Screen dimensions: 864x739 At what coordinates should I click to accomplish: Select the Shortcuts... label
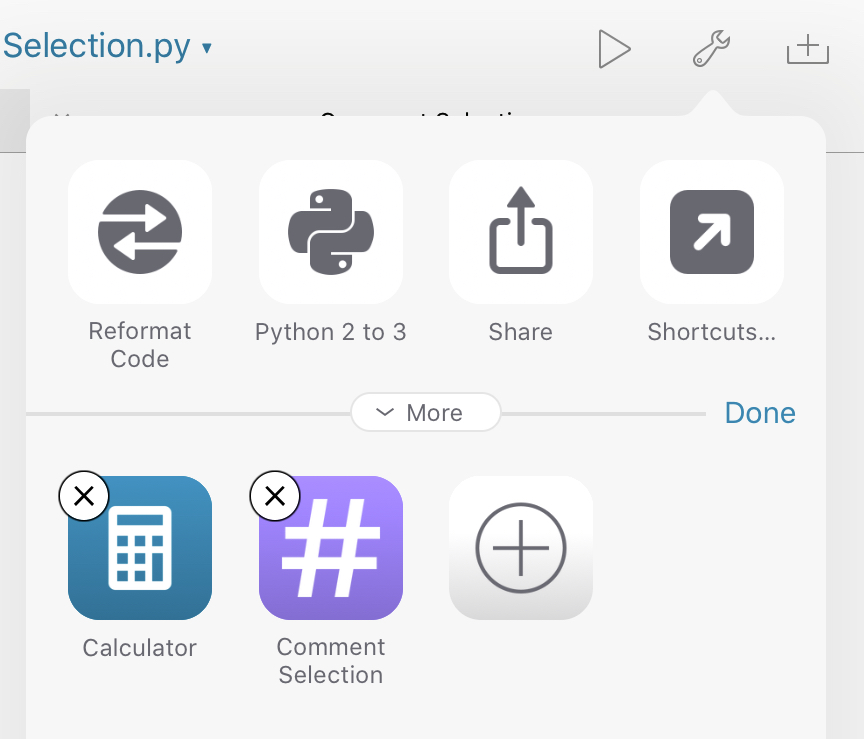point(711,331)
